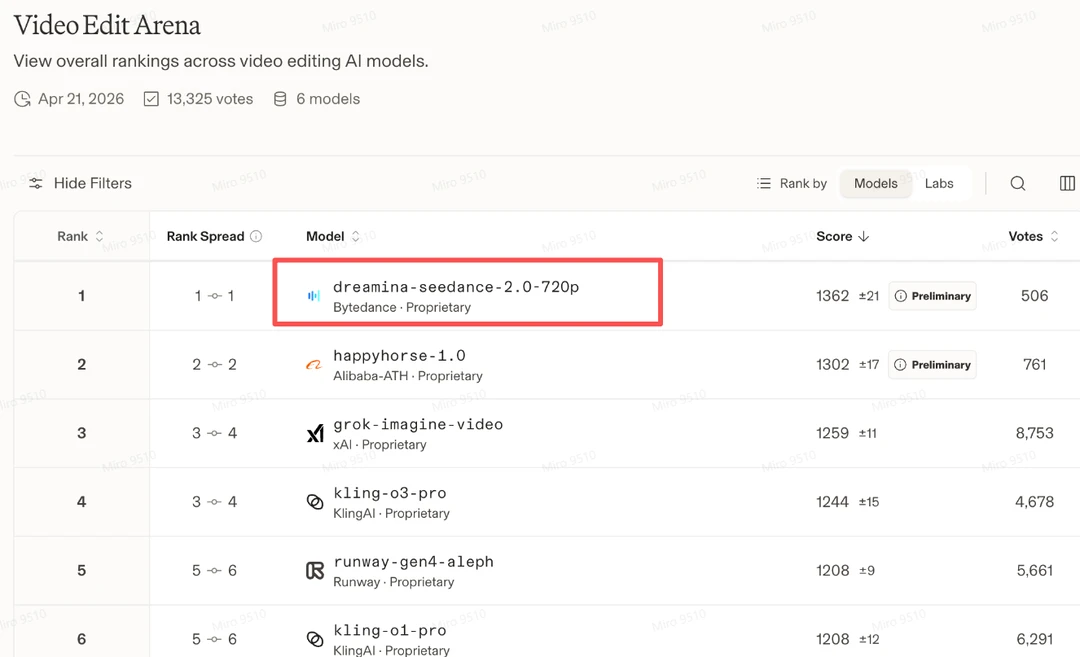1080x657 pixels.
Task: Click the Alibaba happyhorse logo icon
Action: [x=314, y=365]
